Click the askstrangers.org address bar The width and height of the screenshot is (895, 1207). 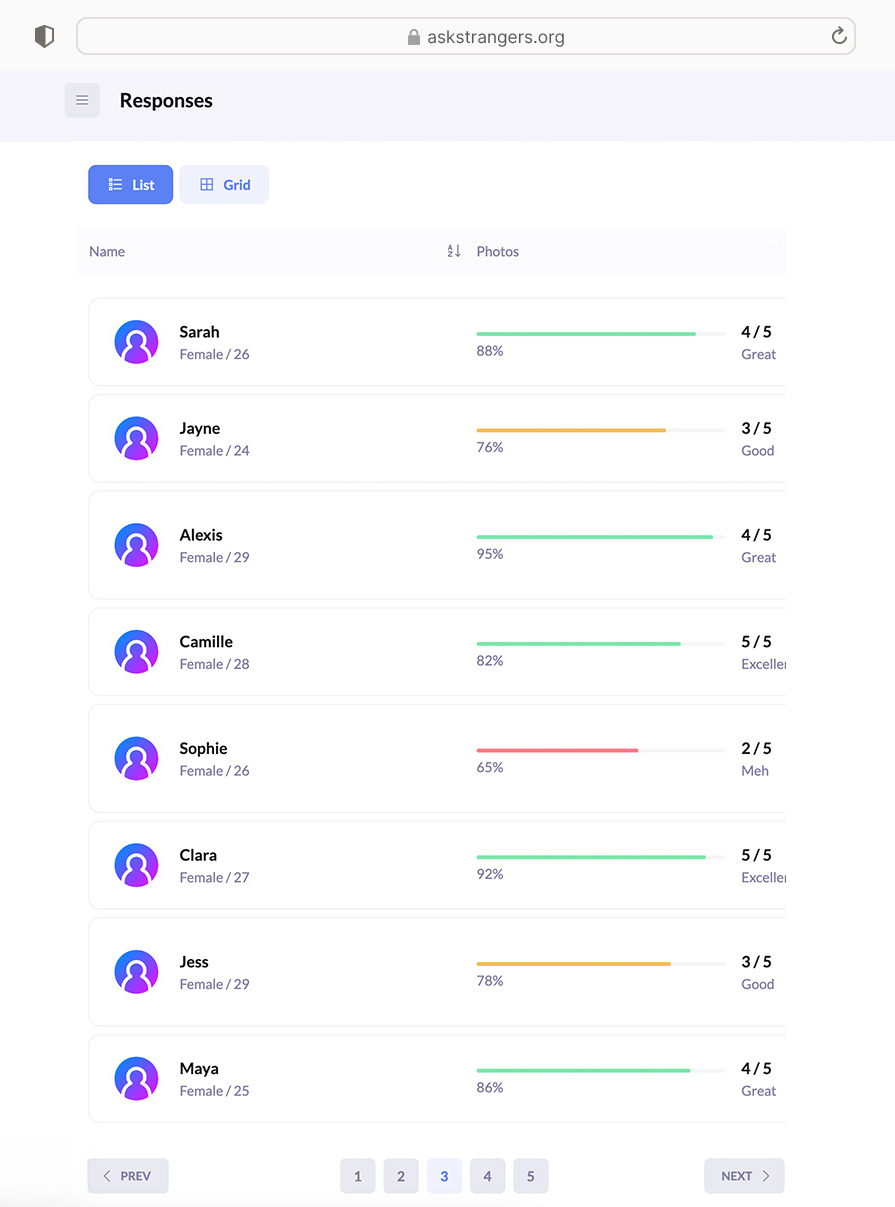point(466,37)
